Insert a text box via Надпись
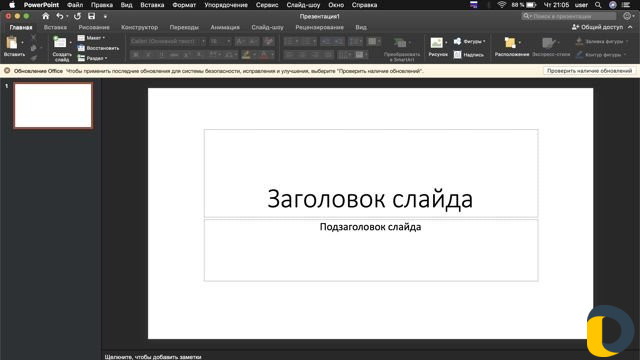This screenshot has width=640, height=360. tap(469, 54)
